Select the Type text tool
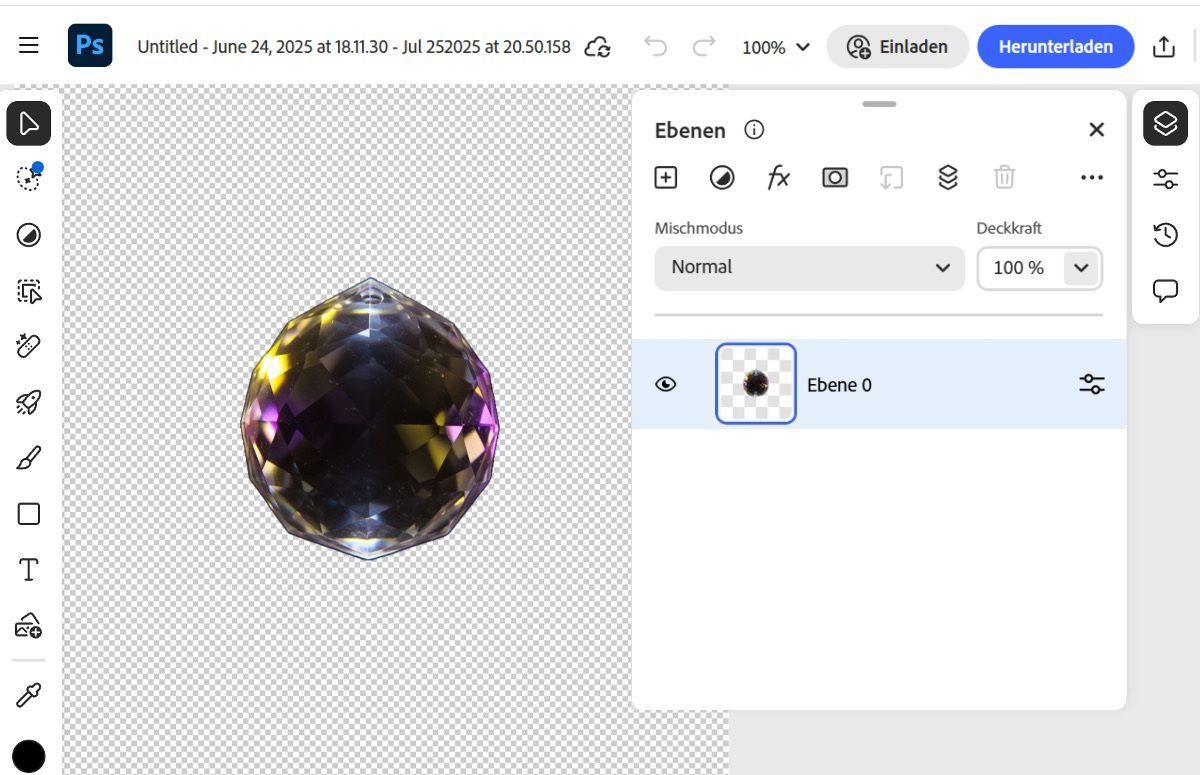1200x775 pixels. coord(29,570)
